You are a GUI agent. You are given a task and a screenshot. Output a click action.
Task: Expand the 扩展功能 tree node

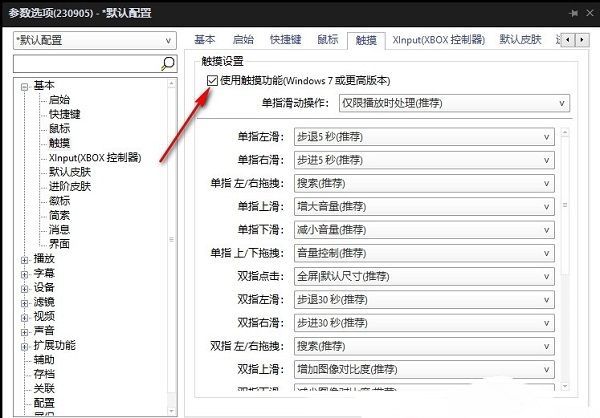click(25, 346)
